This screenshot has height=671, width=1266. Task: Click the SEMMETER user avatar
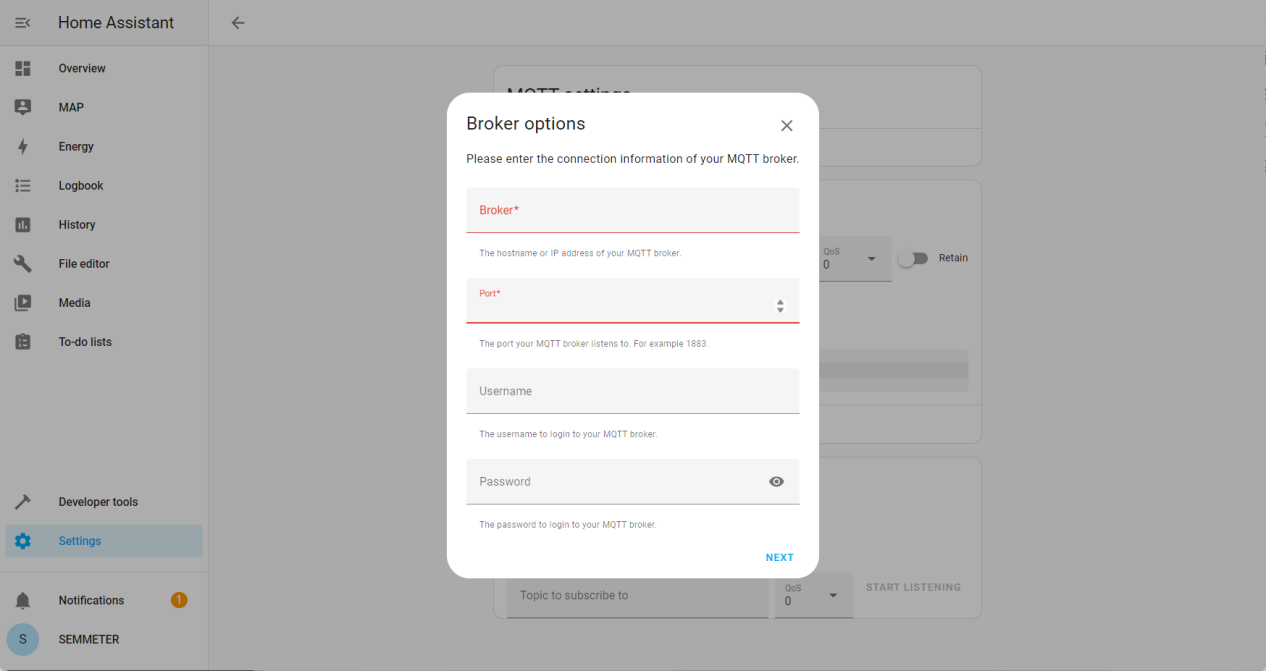click(x=23, y=639)
